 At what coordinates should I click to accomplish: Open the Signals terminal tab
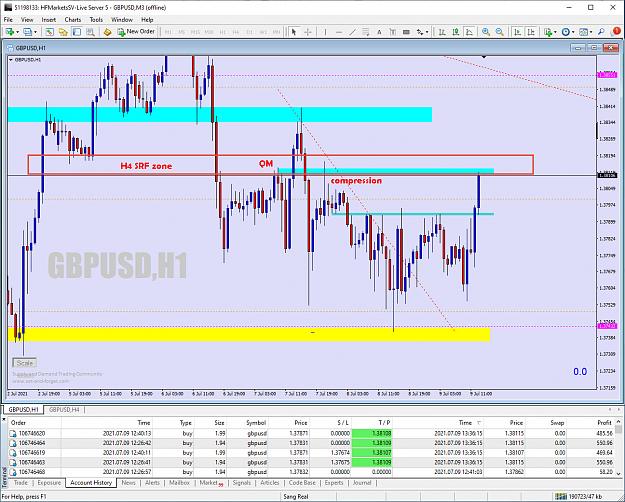[x=242, y=483]
